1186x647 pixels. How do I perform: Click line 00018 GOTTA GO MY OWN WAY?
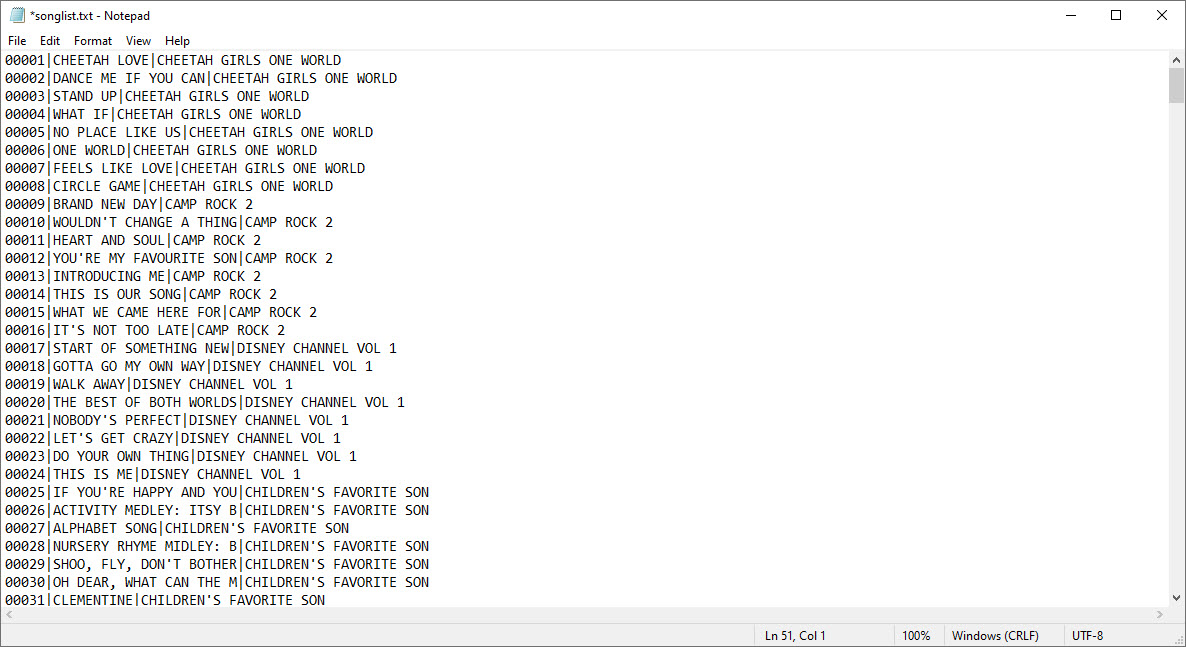click(189, 366)
